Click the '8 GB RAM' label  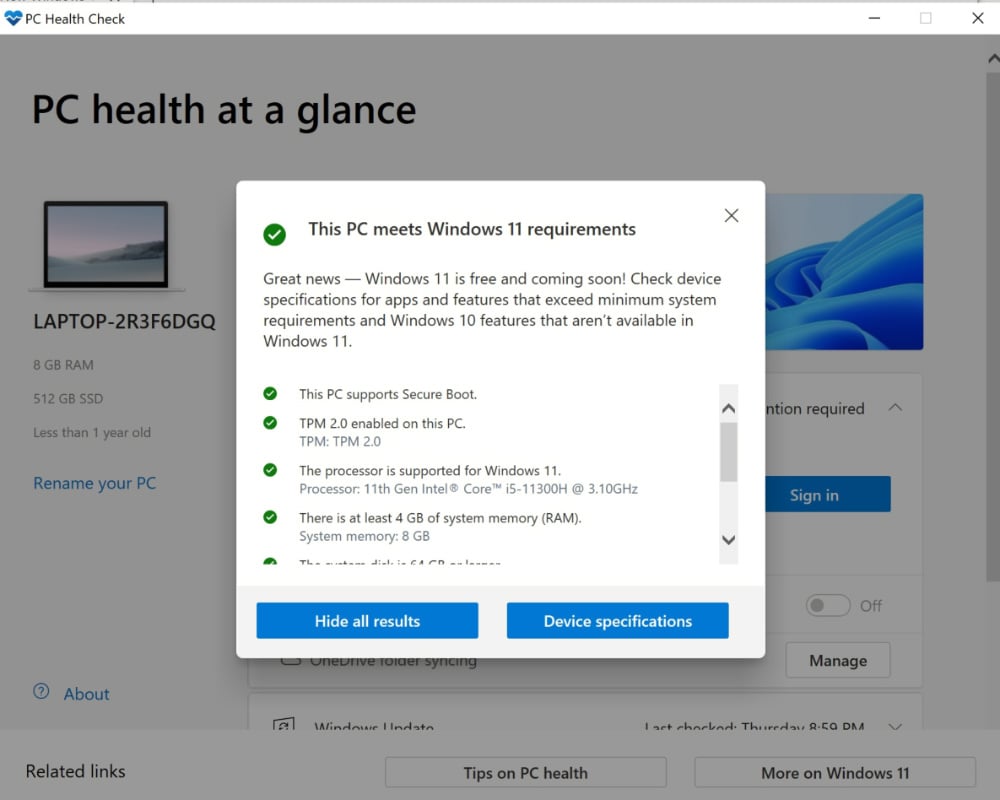click(x=63, y=365)
